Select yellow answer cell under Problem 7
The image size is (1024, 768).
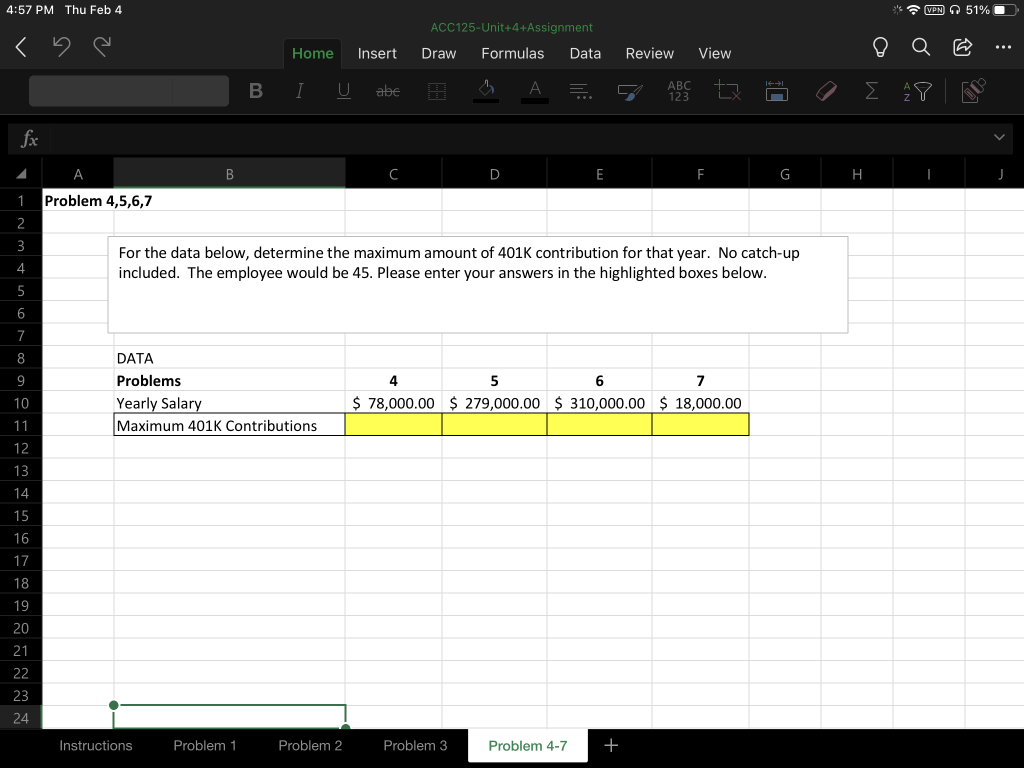pyautogui.click(x=700, y=424)
